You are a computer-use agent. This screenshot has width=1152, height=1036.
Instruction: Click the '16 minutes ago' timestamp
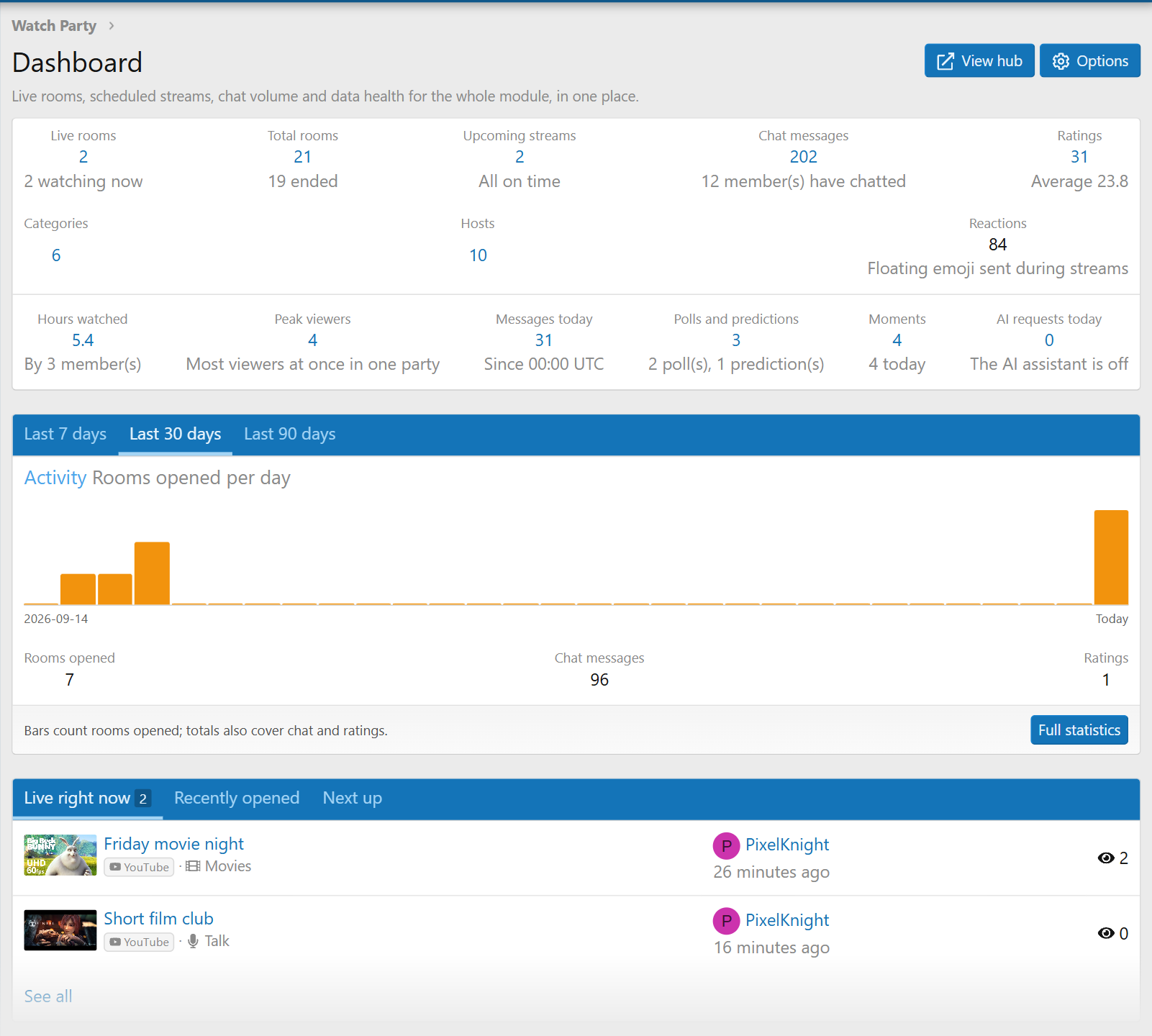pyautogui.click(x=771, y=948)
